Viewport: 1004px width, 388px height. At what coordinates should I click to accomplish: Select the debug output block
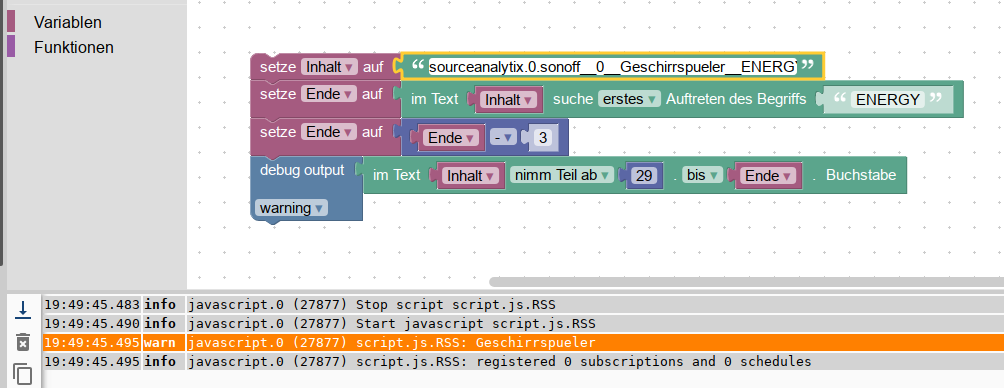302,170
